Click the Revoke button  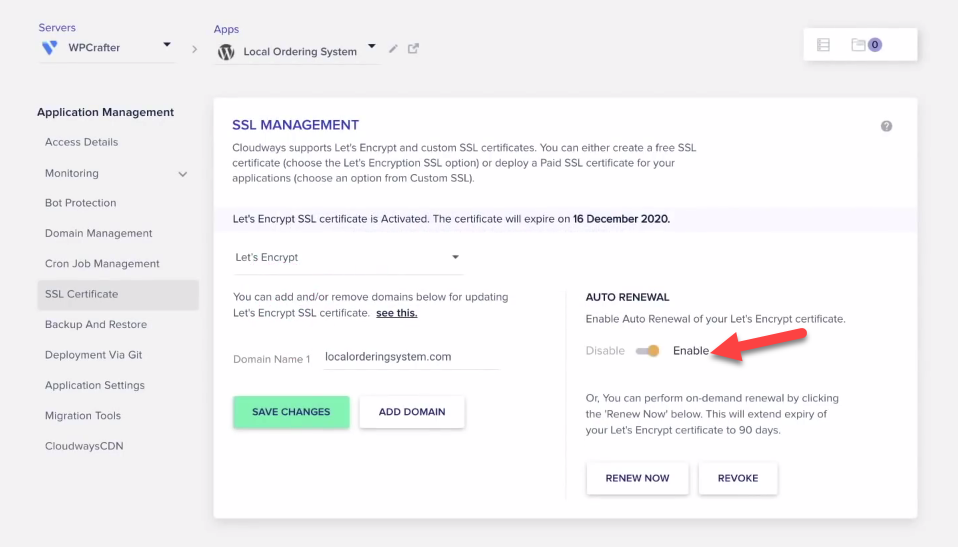[x=738, y=478]
